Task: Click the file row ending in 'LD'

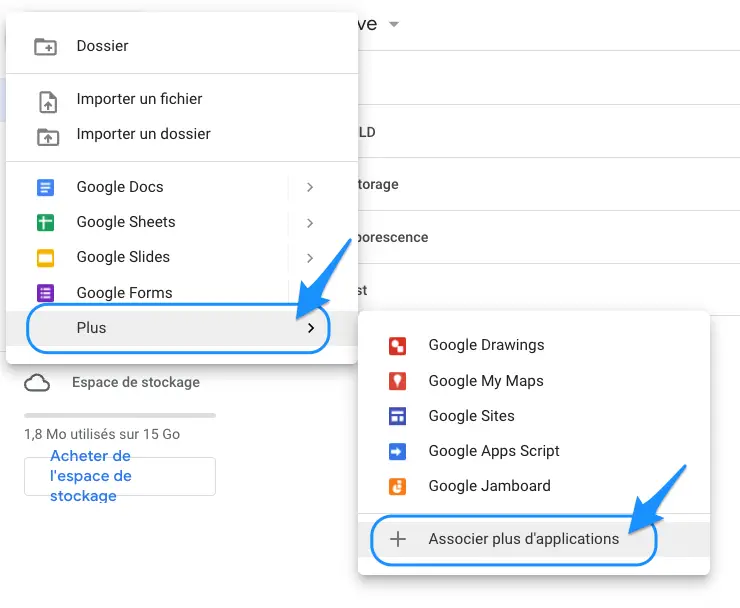Action: tap(549, 132)
